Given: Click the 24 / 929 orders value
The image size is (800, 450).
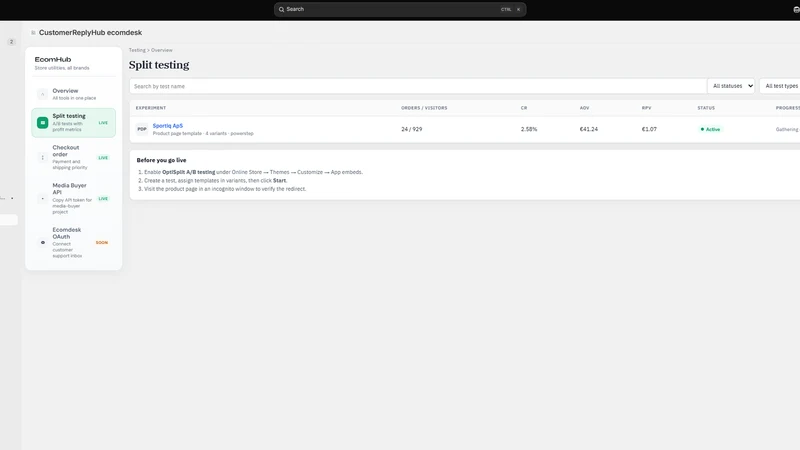Looking at the screenshot, I should coord(411,130).
